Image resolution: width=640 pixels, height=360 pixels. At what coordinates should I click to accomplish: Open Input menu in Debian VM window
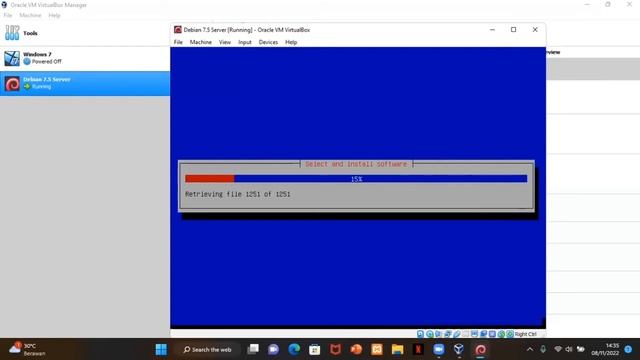coord(244,42)
